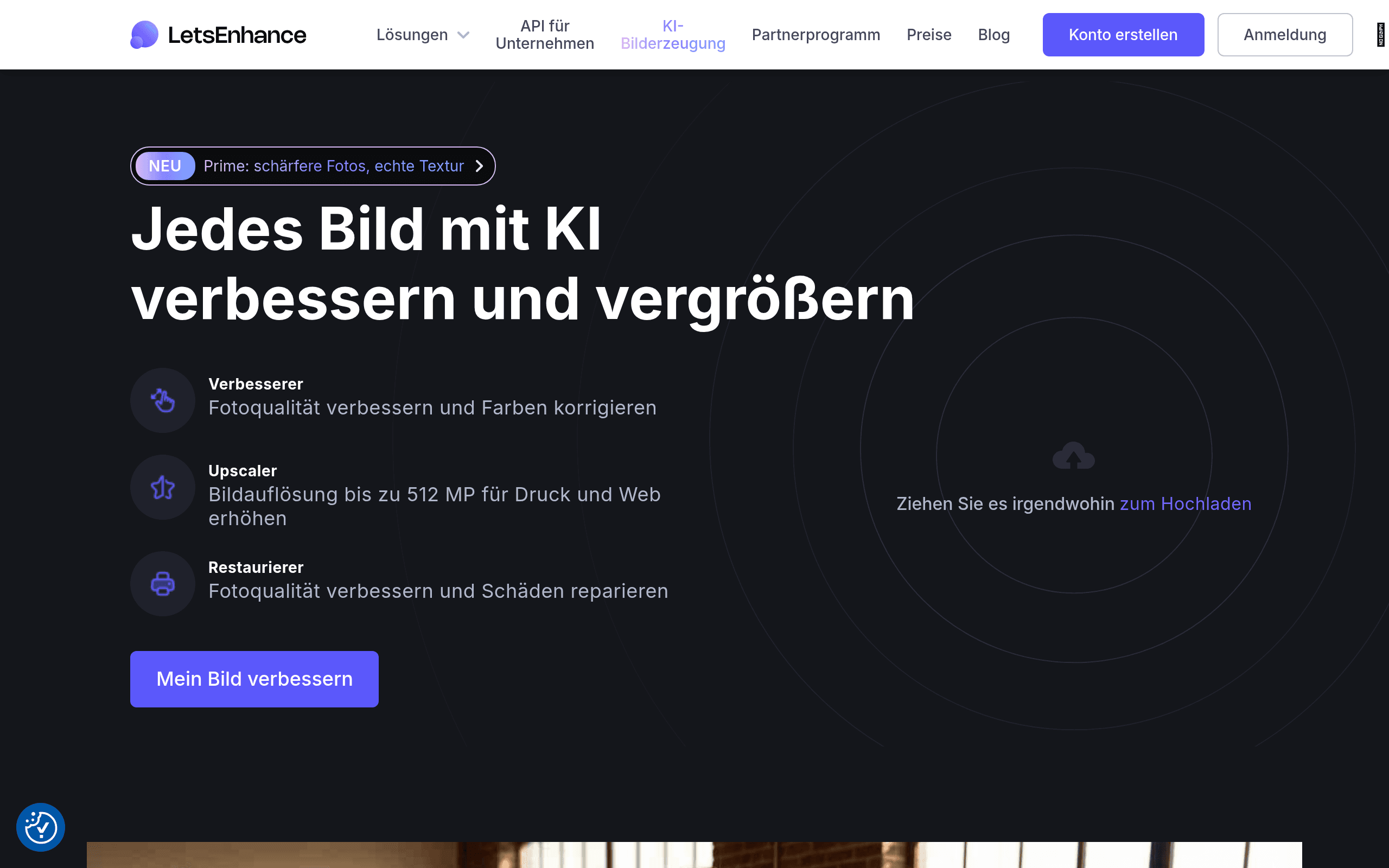Click the cloud upload icon
Image resolution: width=1389 pixels, height=868 pixels.
(x=1073, y=456)
